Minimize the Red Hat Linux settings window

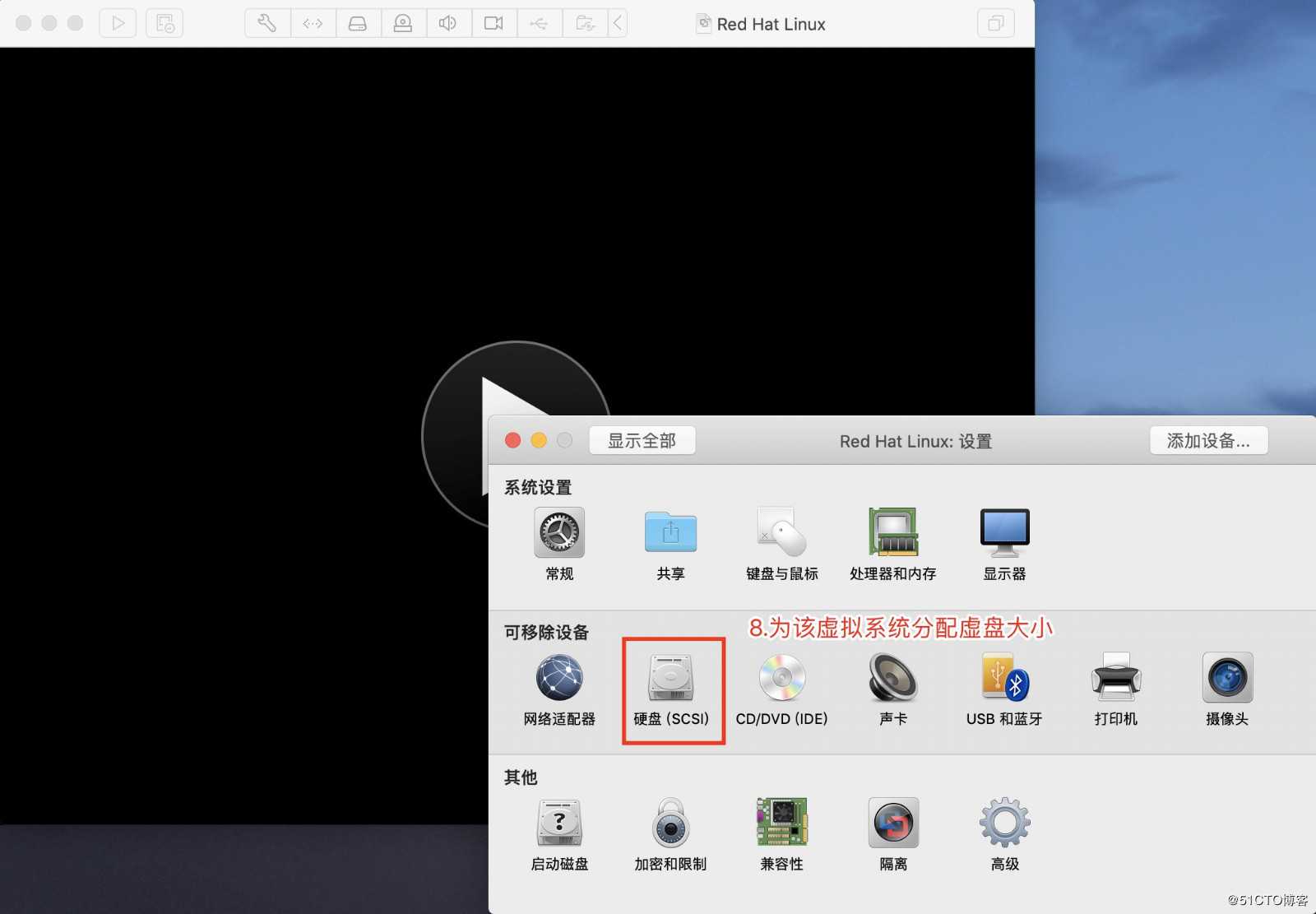coord(539,440)
